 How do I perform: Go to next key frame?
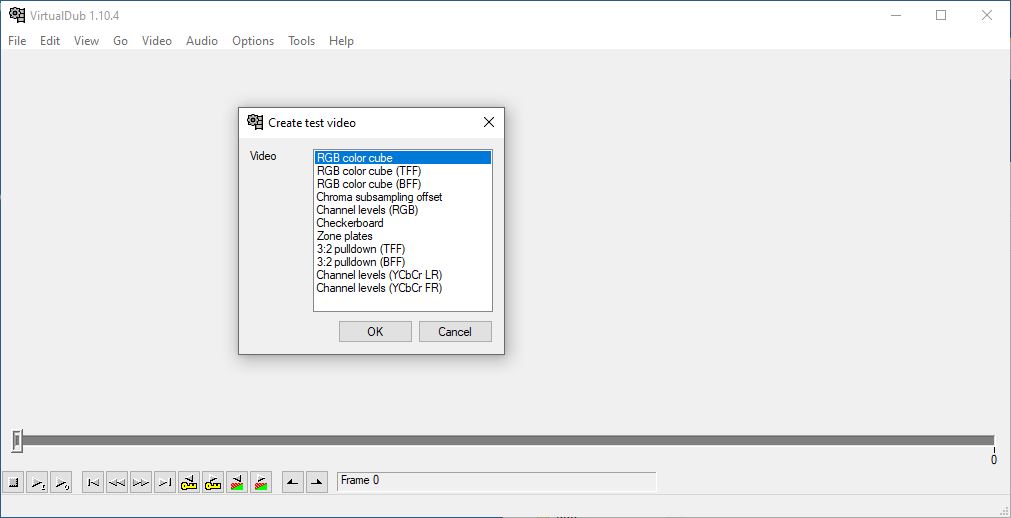(x=213, y=482)
